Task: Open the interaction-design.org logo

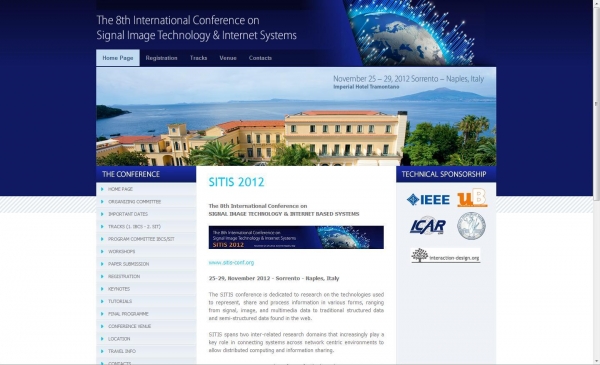Action: pyautogui.click(x=445, y=256)
